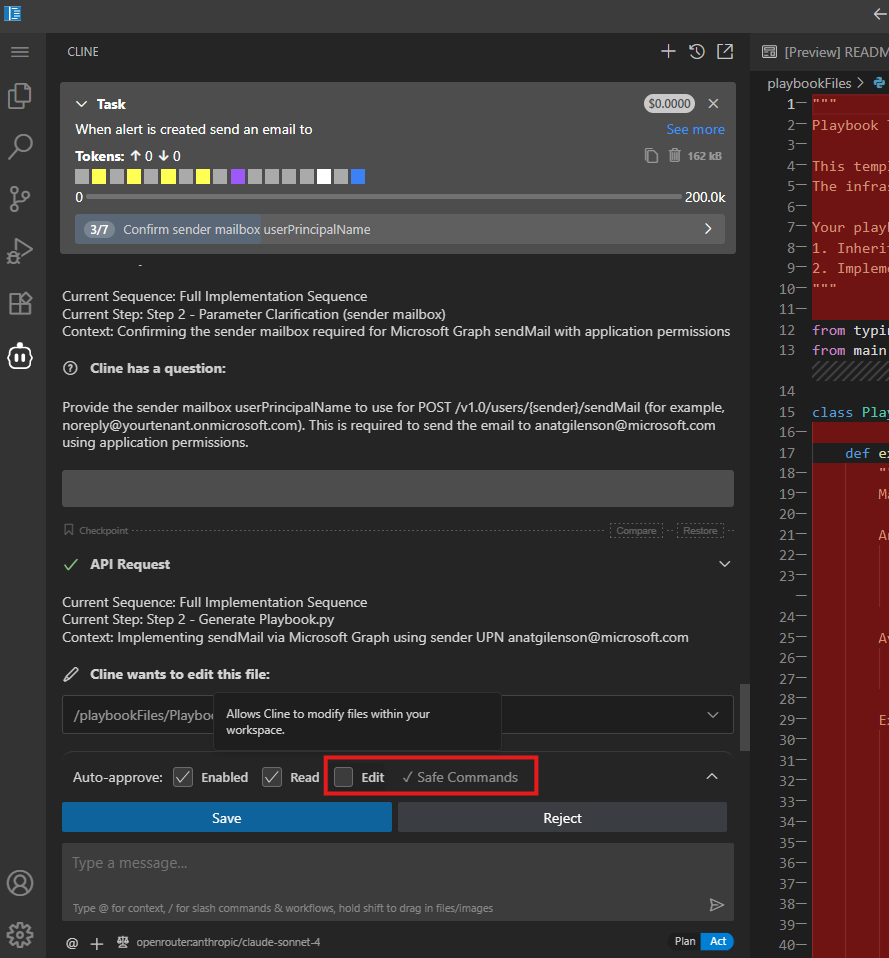The height and width of the screenshot is (958, 889).
Task: Open the Manage settings gear
Action: coord(20,935)
